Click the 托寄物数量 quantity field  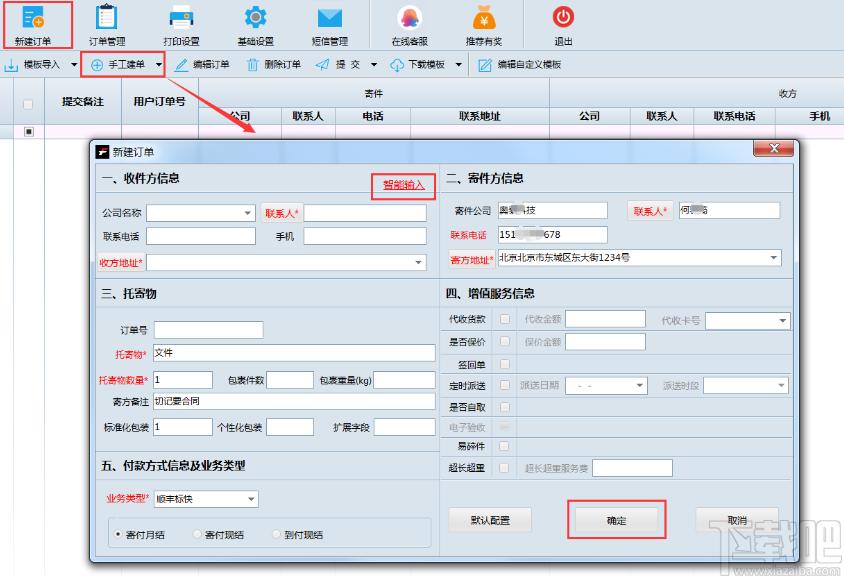click(183, 380)
